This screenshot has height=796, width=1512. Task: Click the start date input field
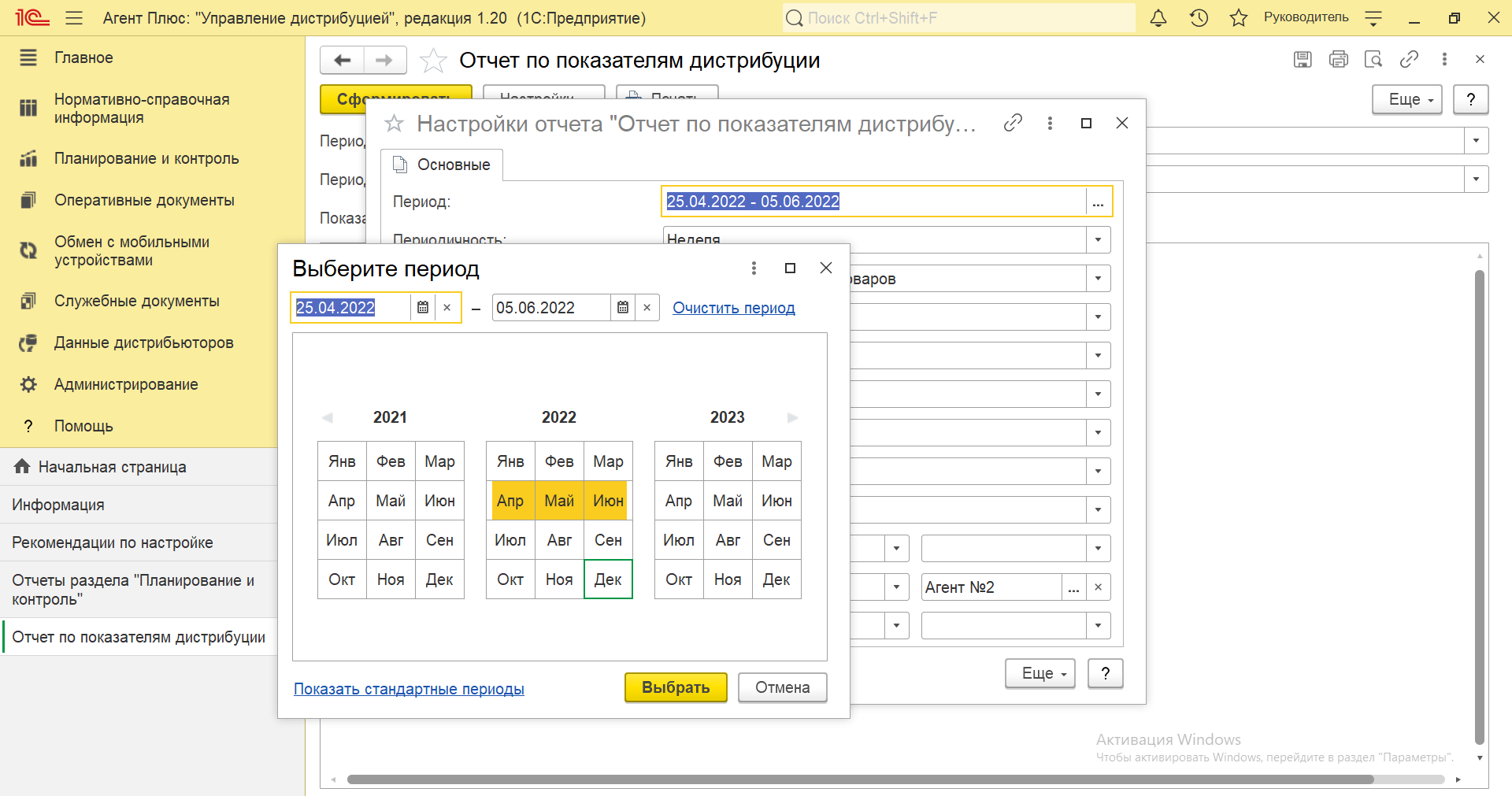[351, 308]
